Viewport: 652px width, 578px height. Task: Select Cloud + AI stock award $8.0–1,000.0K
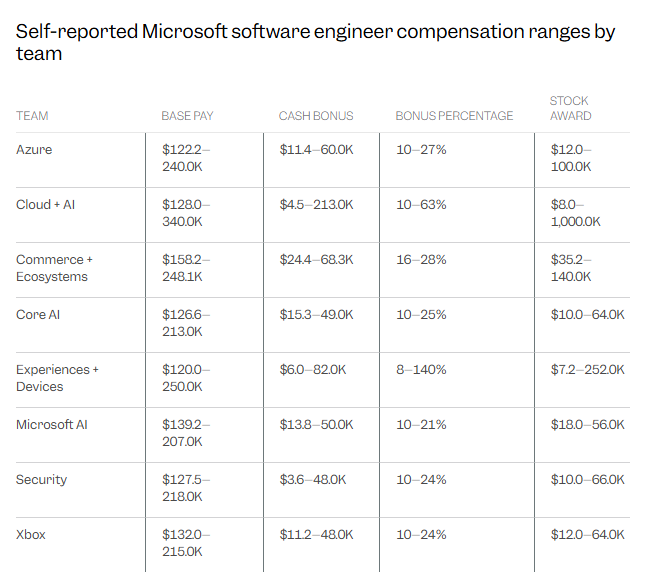point(575,213)
